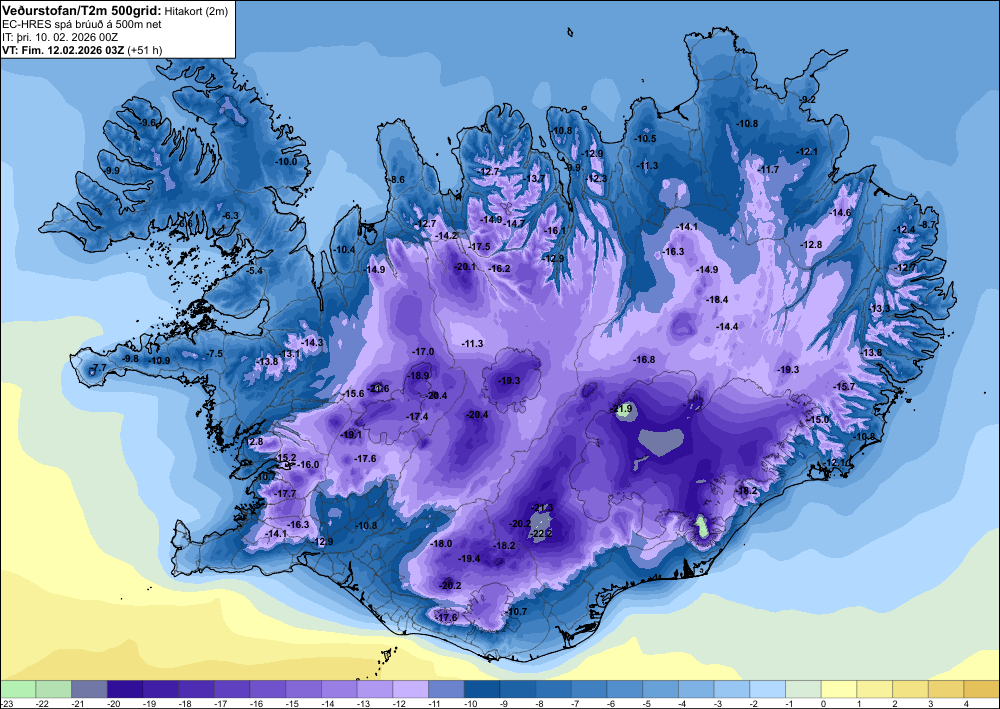Select the -10.4 temperature label
The width and height of the screenshot is (1000, 709).
point(344,250)
